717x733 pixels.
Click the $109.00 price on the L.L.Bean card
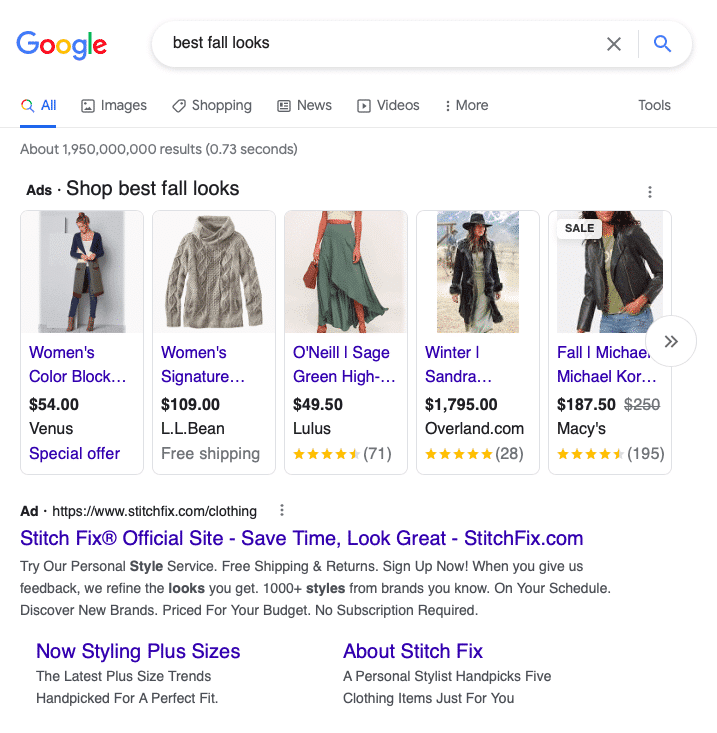[190, 404]
